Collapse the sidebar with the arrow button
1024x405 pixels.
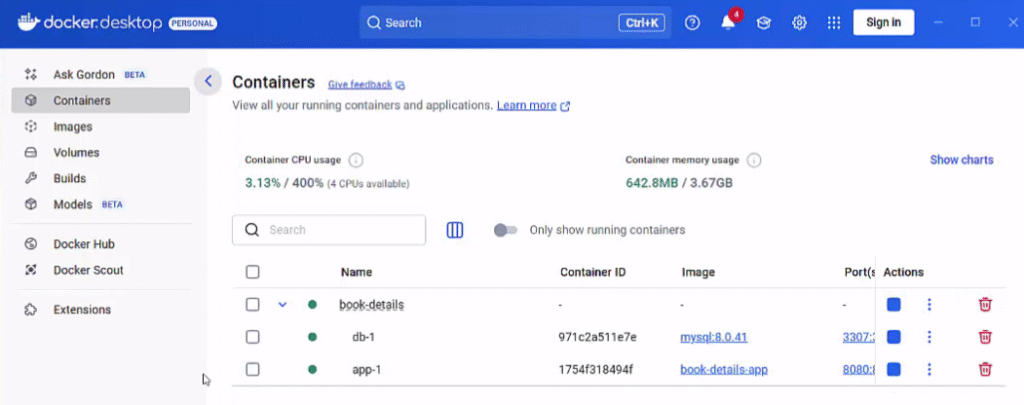pos(208,81)
